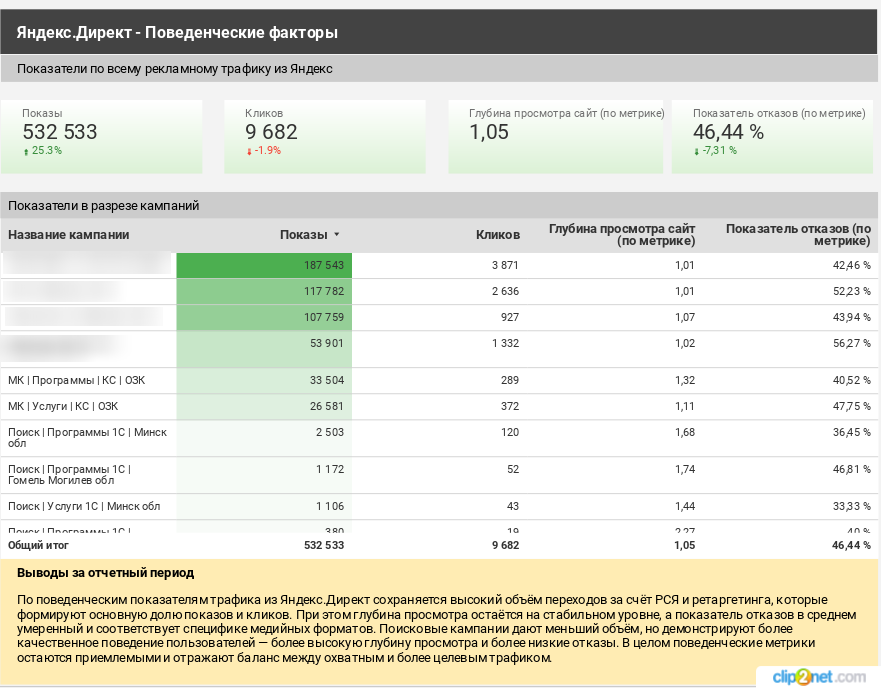The height and width of the screenshot is (688, 881).
Task: Select the Показы scorecard value 532 533
Action: 60,132
